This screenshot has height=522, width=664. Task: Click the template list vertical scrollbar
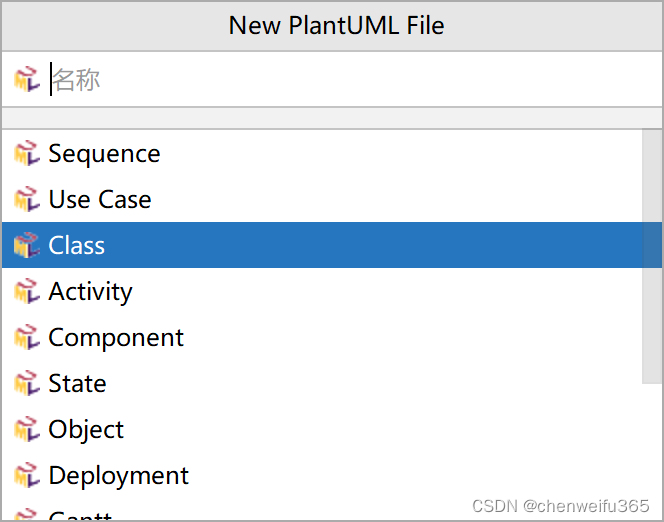coord(652,257)
